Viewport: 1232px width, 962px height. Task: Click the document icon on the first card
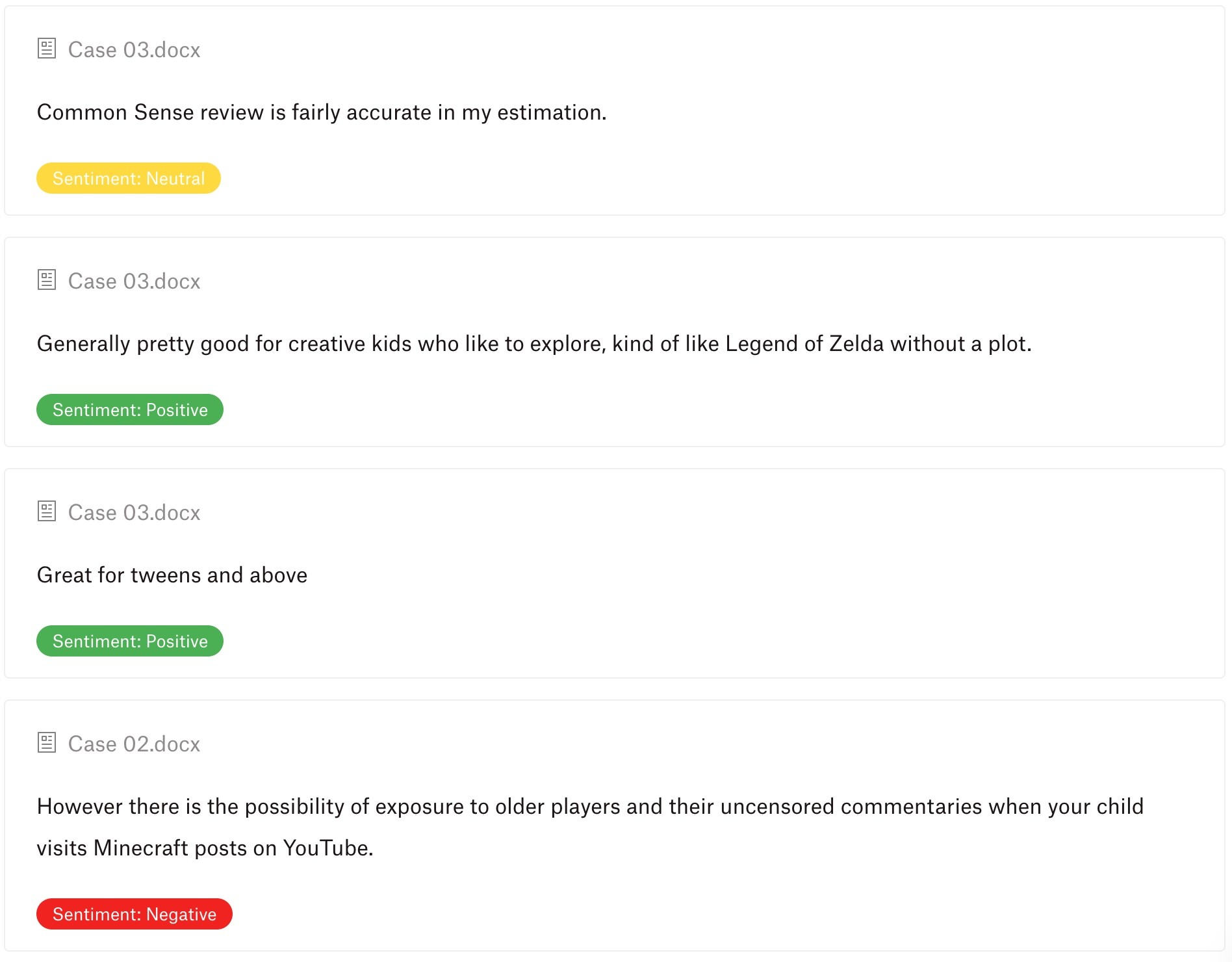(47, 49)
